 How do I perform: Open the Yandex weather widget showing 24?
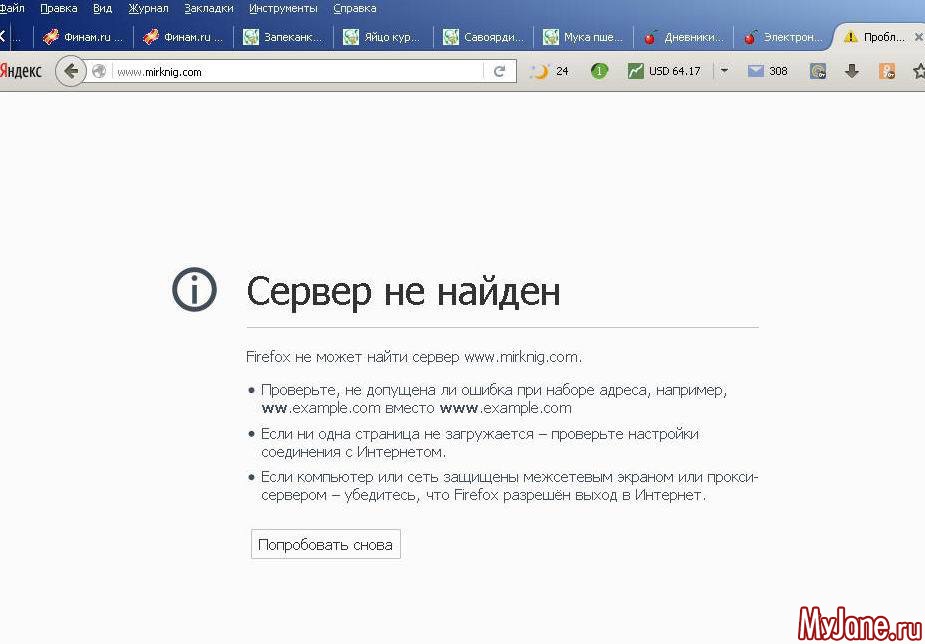click(x=550, y=71)
